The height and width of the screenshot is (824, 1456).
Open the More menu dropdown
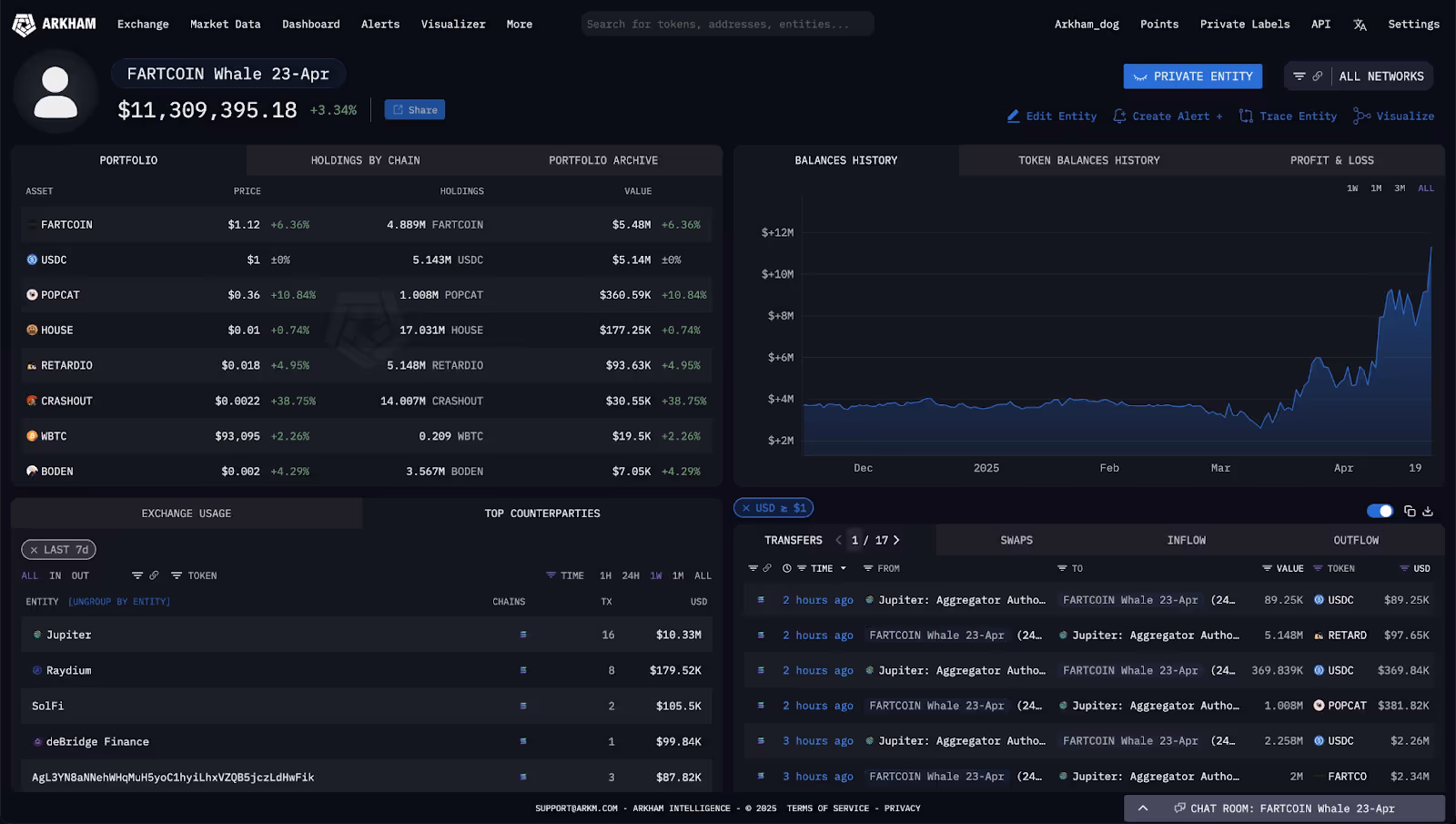click(x=520, y=25)
